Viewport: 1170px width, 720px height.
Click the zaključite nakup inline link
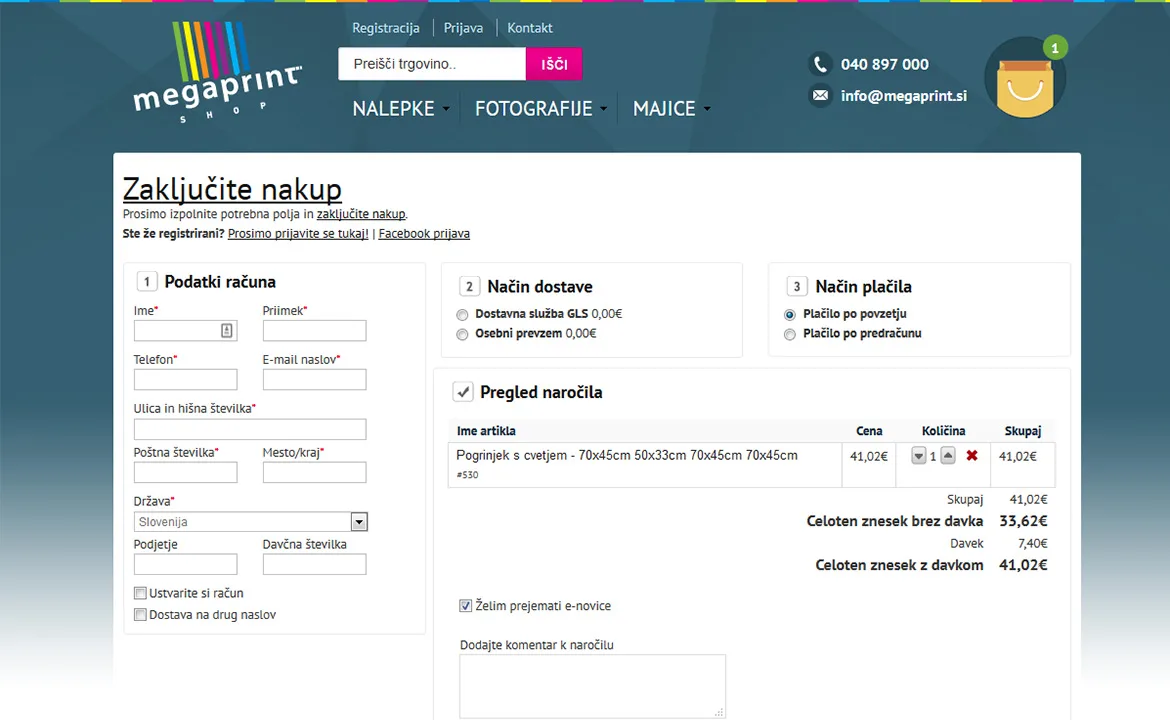[361, 214]
